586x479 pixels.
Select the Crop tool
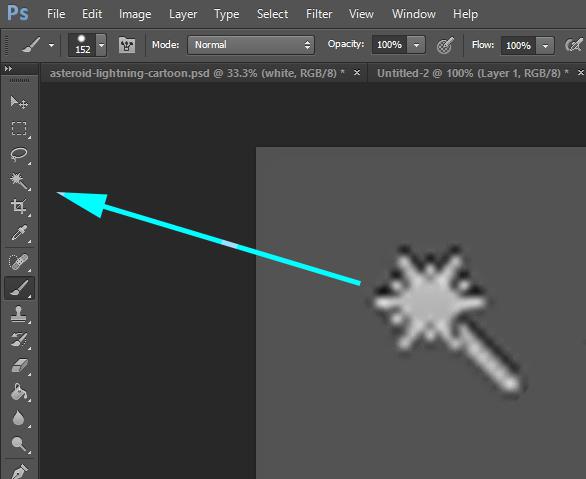tap(19, 206)
